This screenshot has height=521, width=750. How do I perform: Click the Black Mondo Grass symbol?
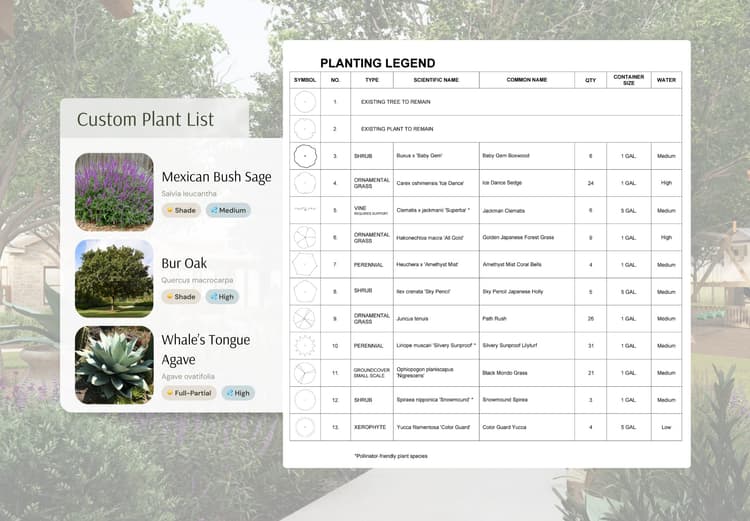(x=305, y=373)
